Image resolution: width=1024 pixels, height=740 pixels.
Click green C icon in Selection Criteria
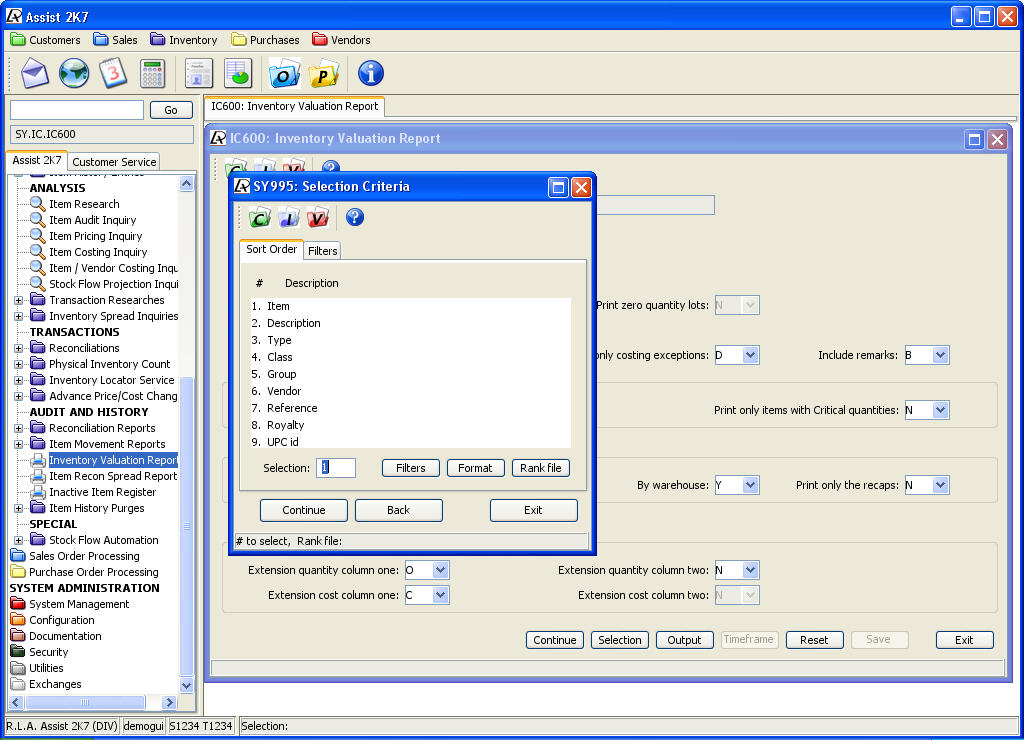[x=260, y=217]
